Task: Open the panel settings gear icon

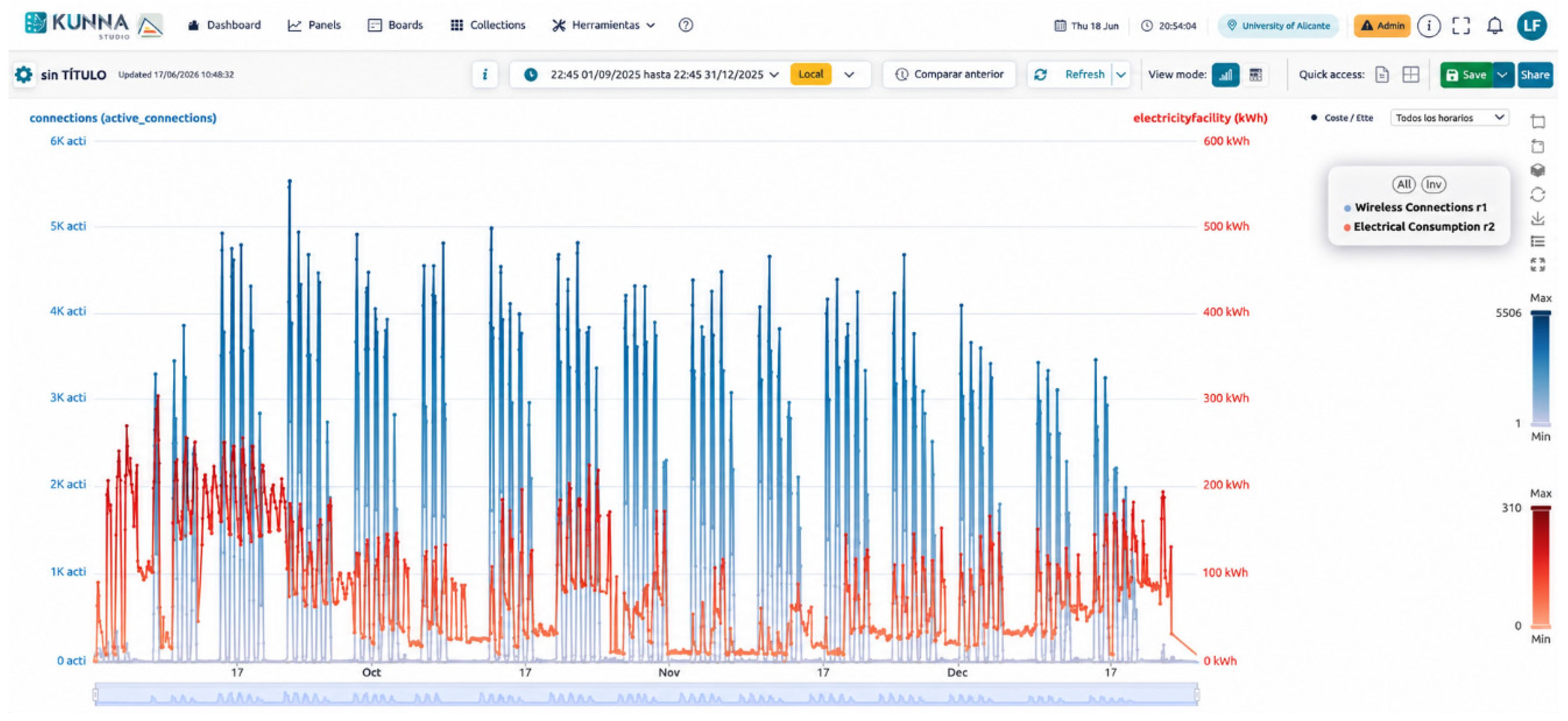Action: point(24,75)
